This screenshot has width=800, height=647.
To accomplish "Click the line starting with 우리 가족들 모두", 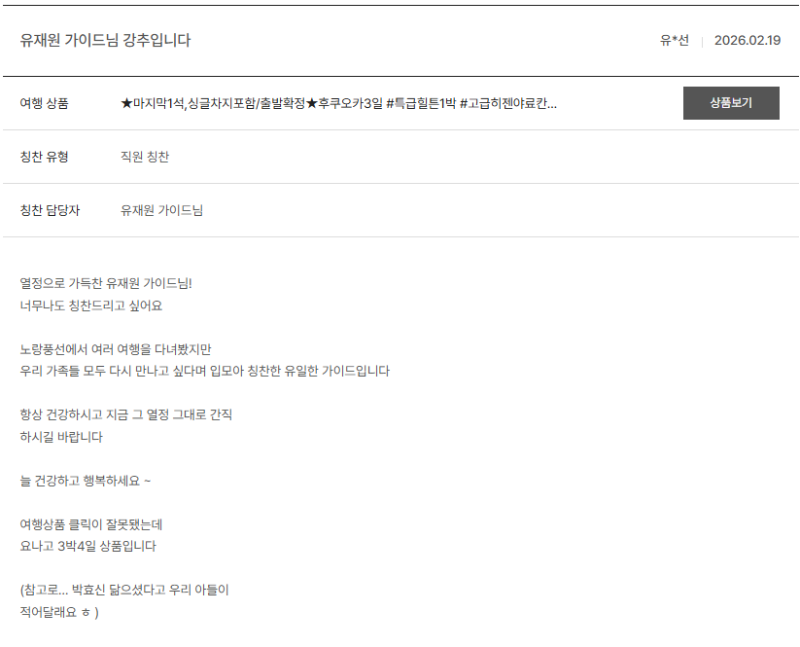I will pyautogui.click(x=204, y=371).
